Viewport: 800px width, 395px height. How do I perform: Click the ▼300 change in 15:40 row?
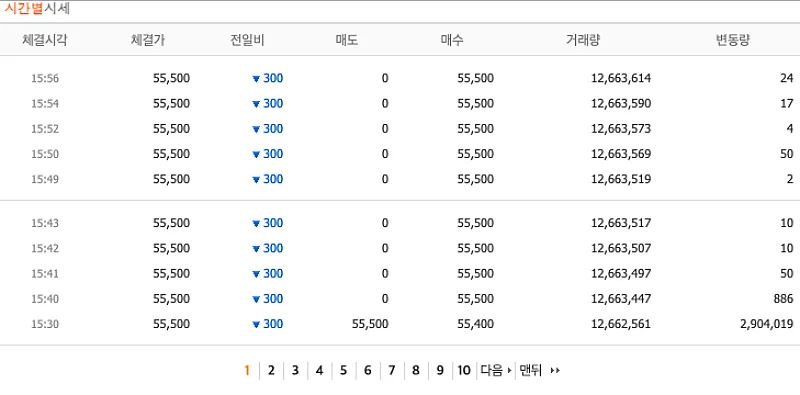[268, 299]
